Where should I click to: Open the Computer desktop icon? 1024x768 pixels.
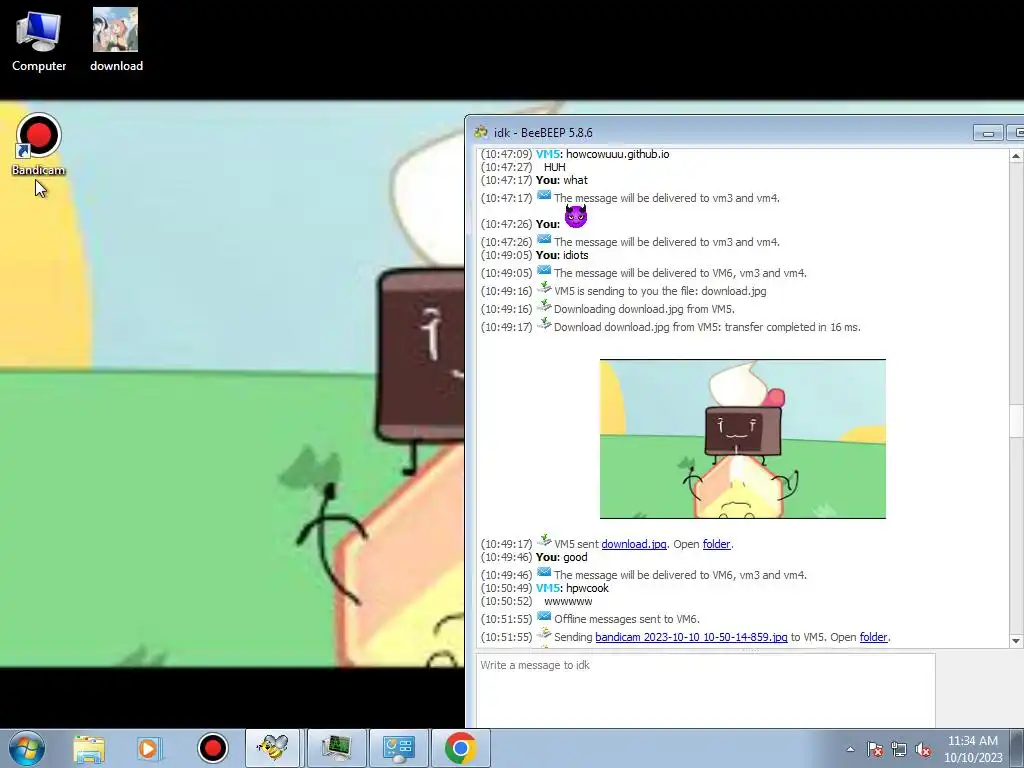click(x=39, y=41)
